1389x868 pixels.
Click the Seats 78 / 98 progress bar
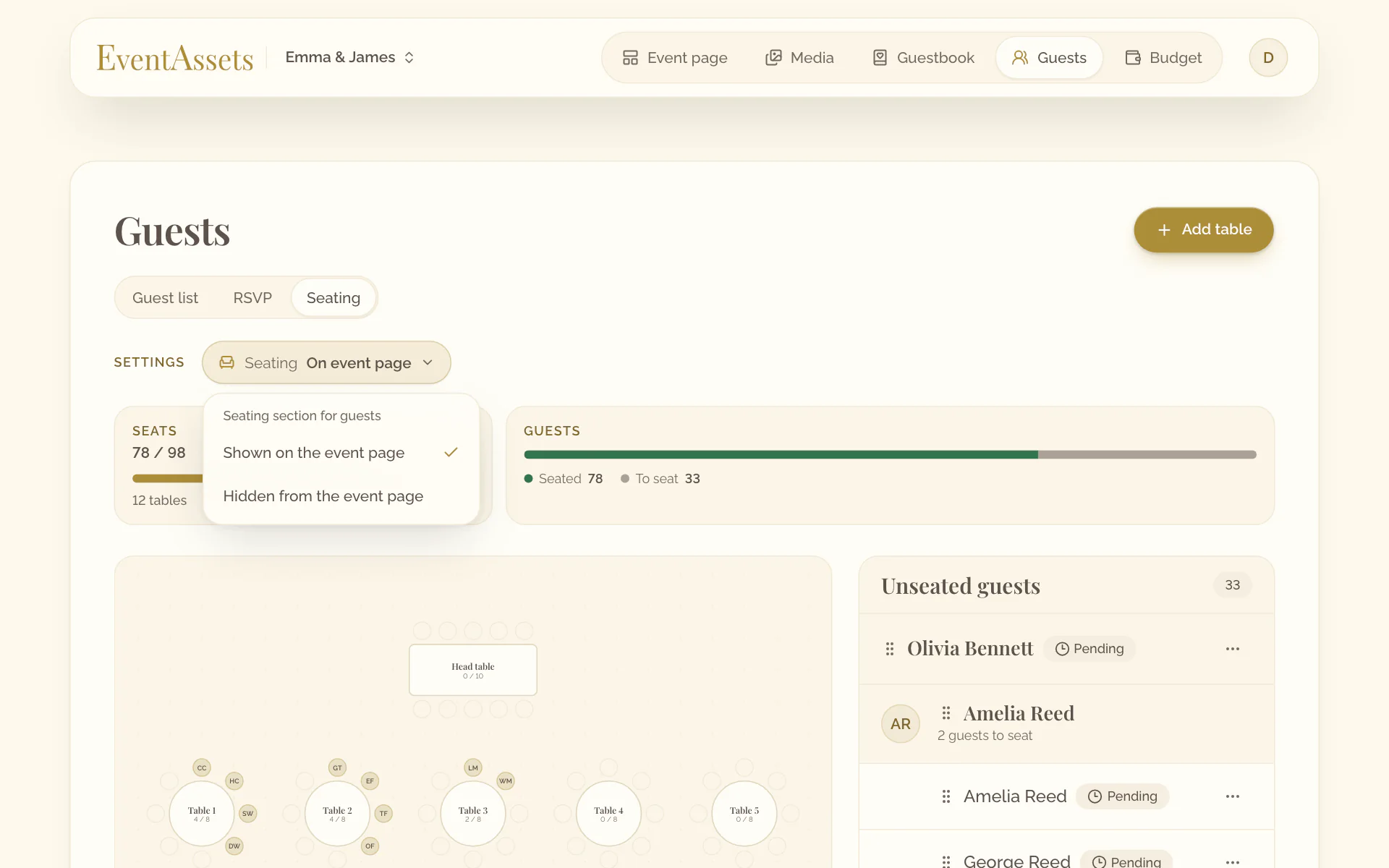pos(168,478)
